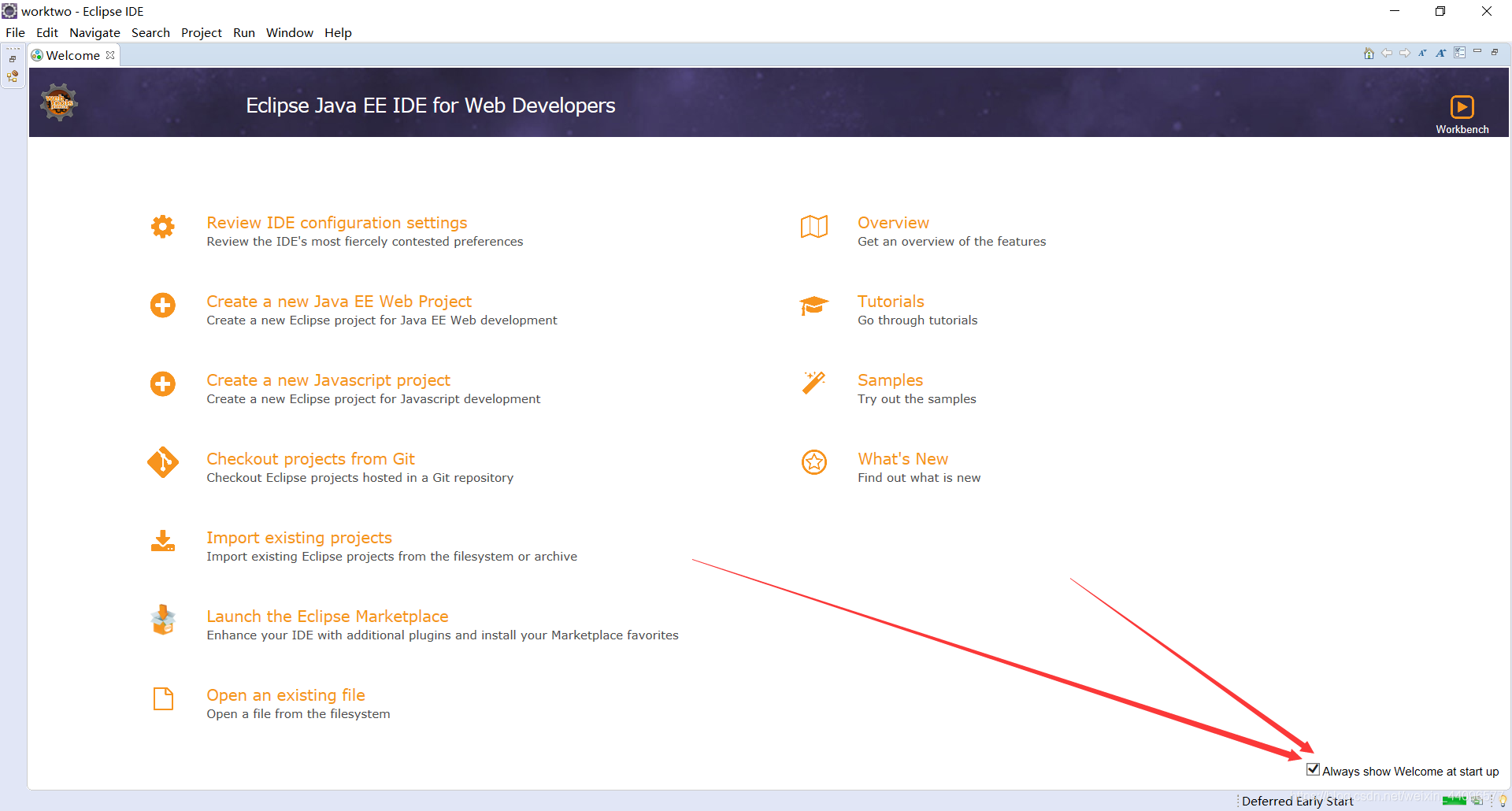
Task: Open the Run menu
Action: click(244, 32)
